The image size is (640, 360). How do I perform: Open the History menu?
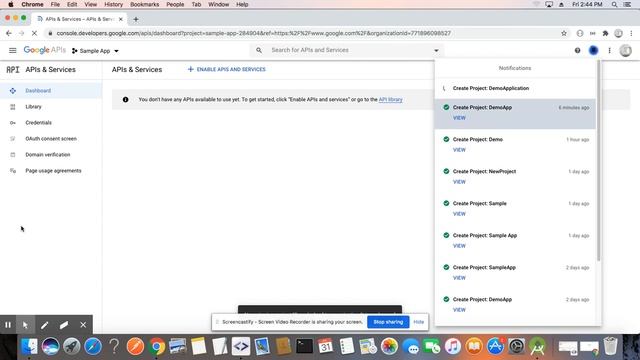(113, 4)
